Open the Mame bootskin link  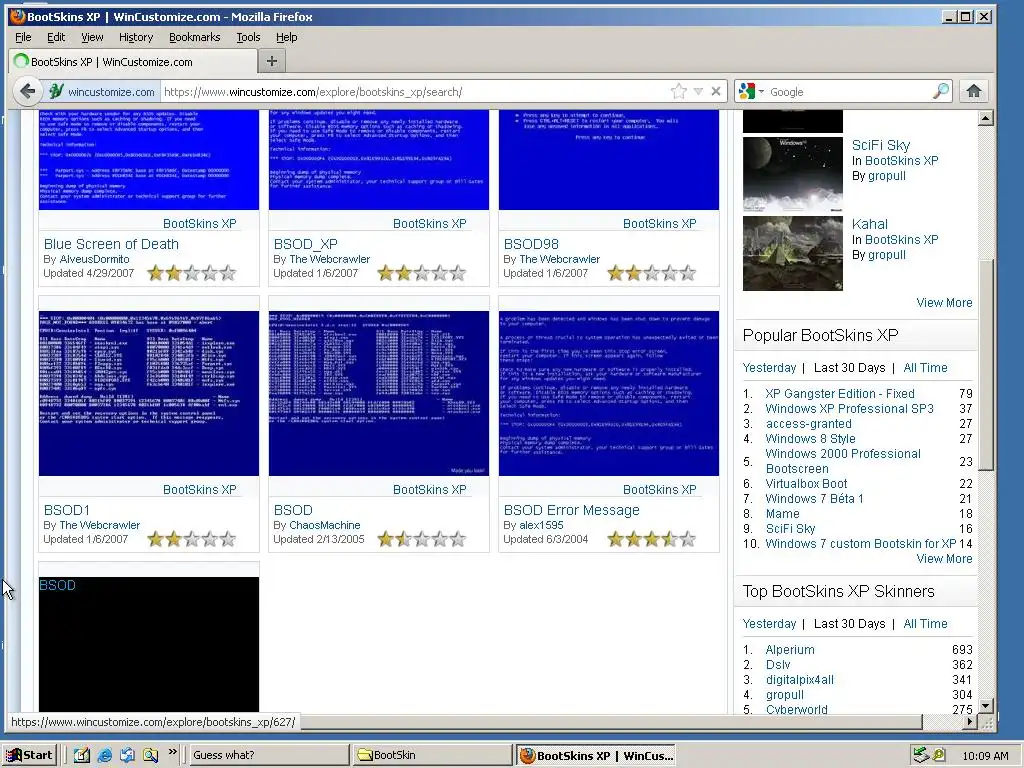tap(782, 514)
